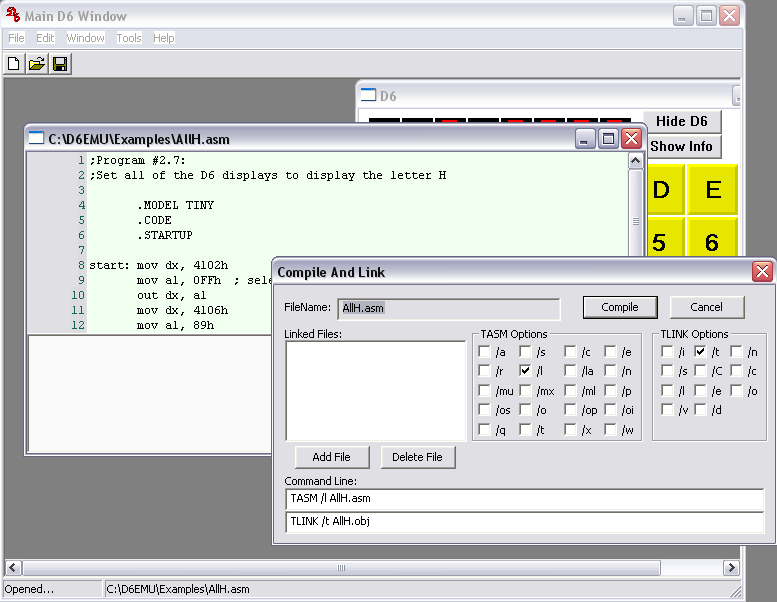The image size is (777, 602).
Task: Uncheck the TASM /l option
Action: (x=526, y=371)
